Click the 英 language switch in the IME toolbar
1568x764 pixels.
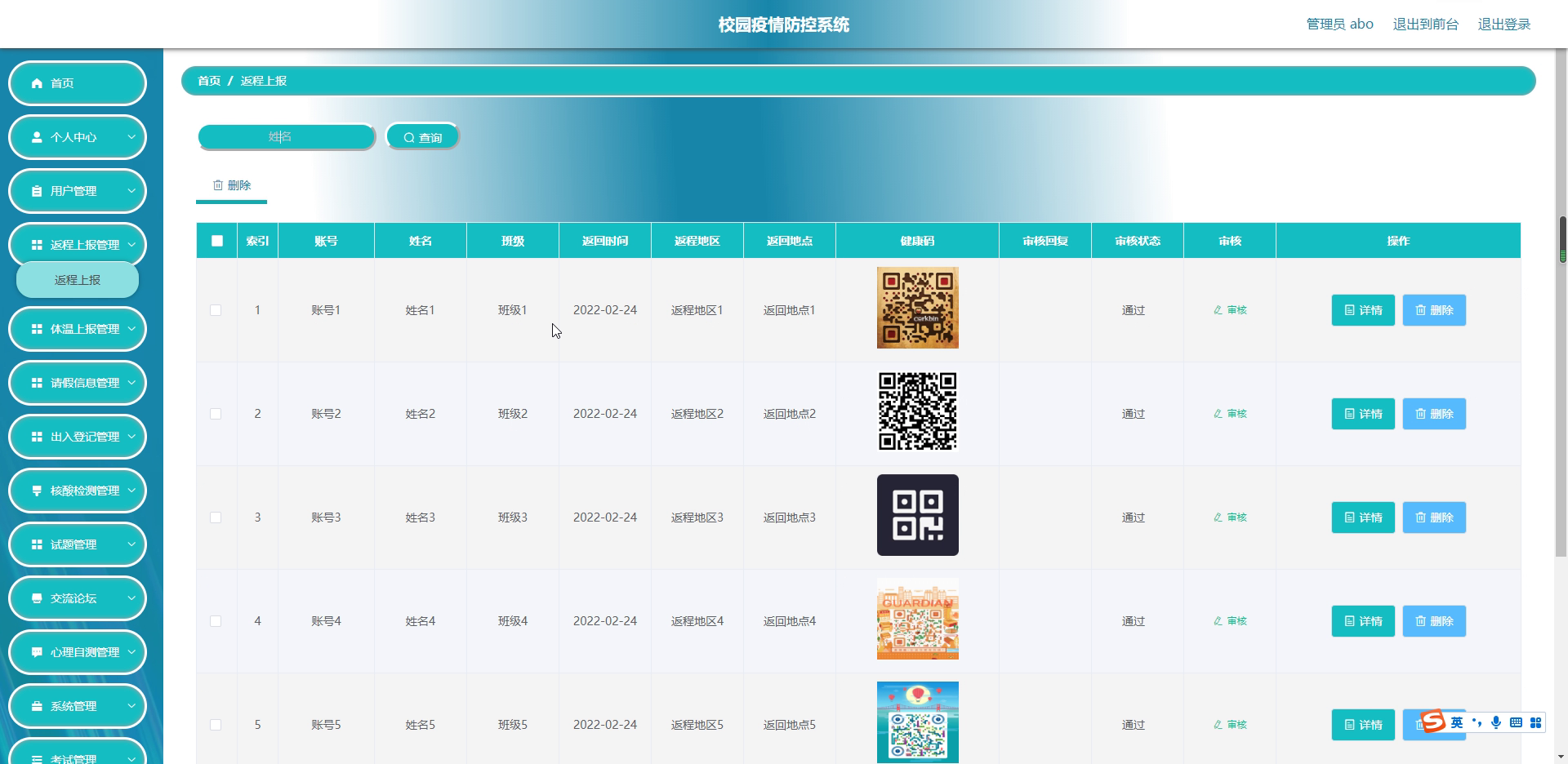pos(1457,722)
